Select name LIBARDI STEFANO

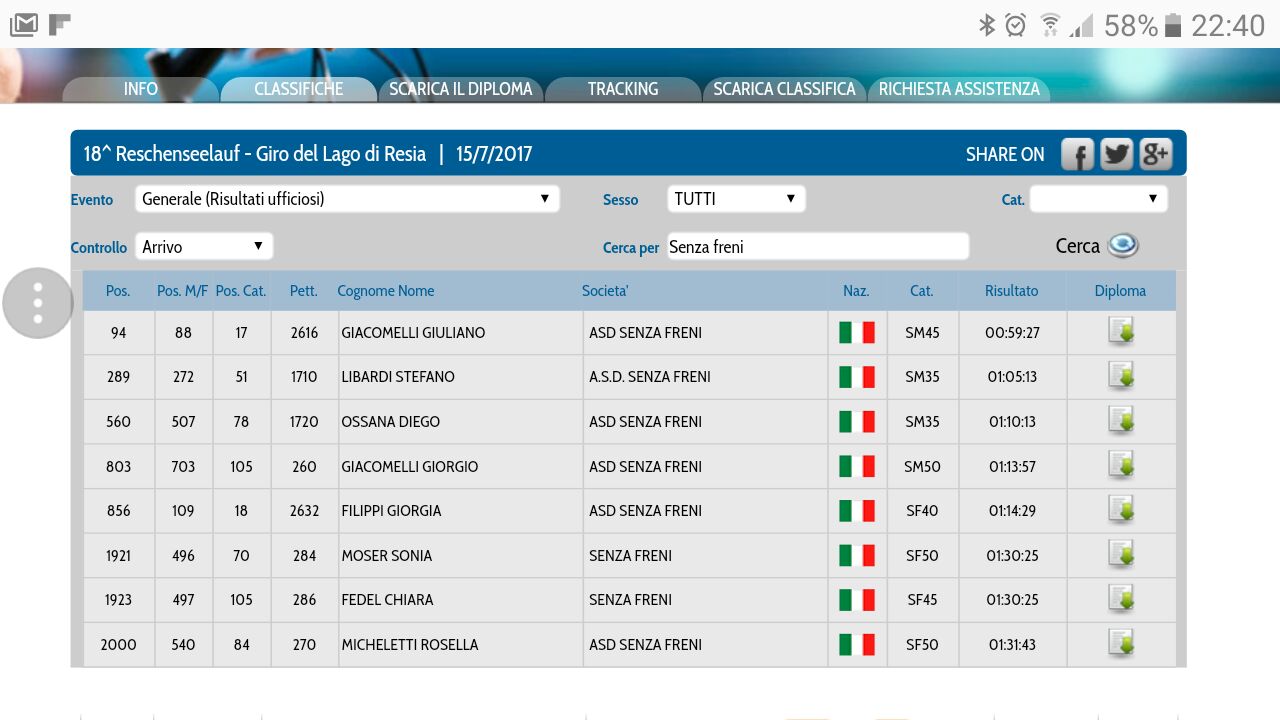tap(398, 377)
